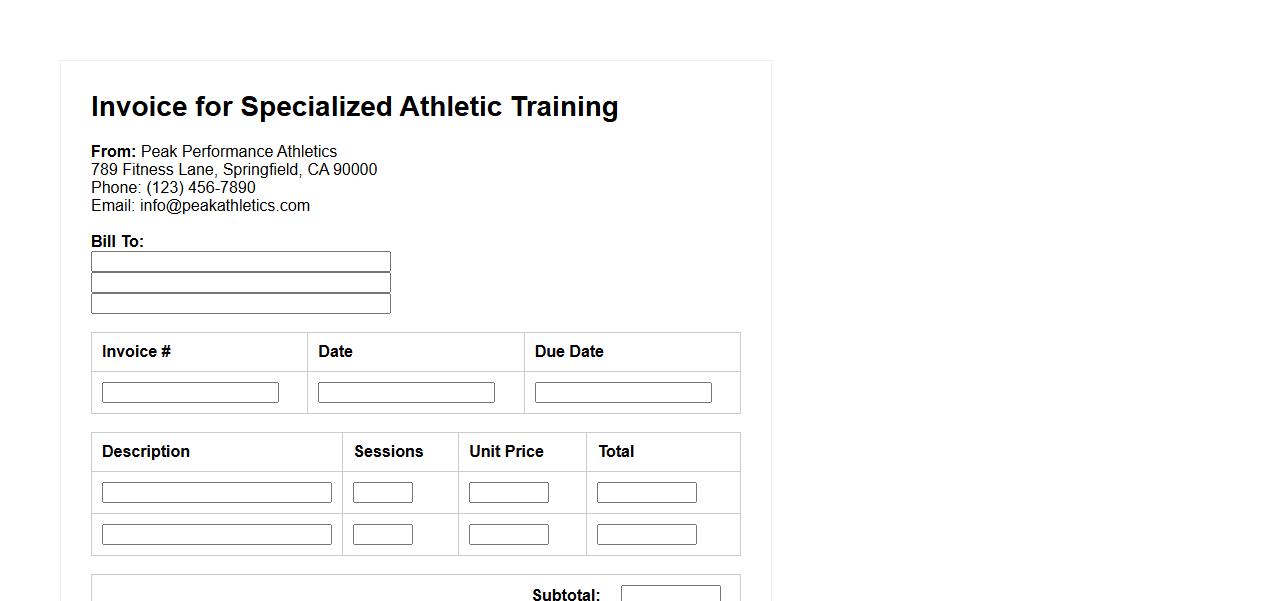
Task: Focus the first row Unit Price field
Action: (509, 493)
